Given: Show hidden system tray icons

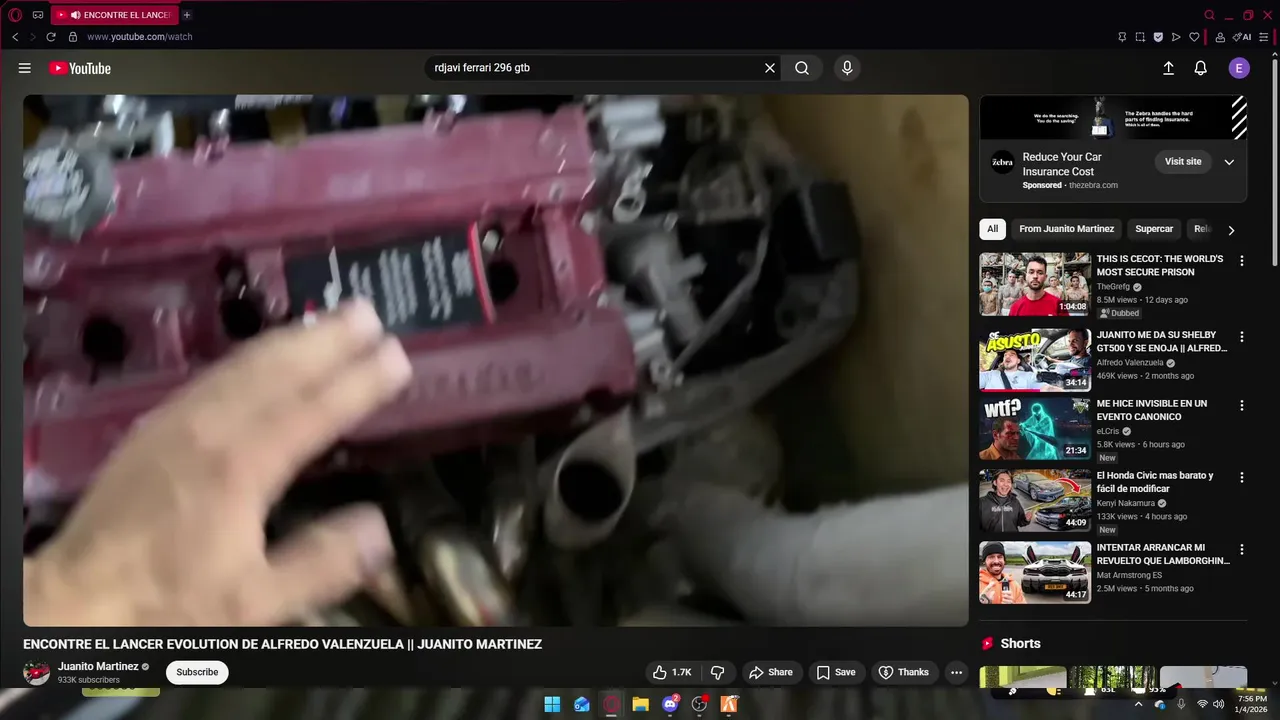Looking at the screenshot, I should 1139,704.
